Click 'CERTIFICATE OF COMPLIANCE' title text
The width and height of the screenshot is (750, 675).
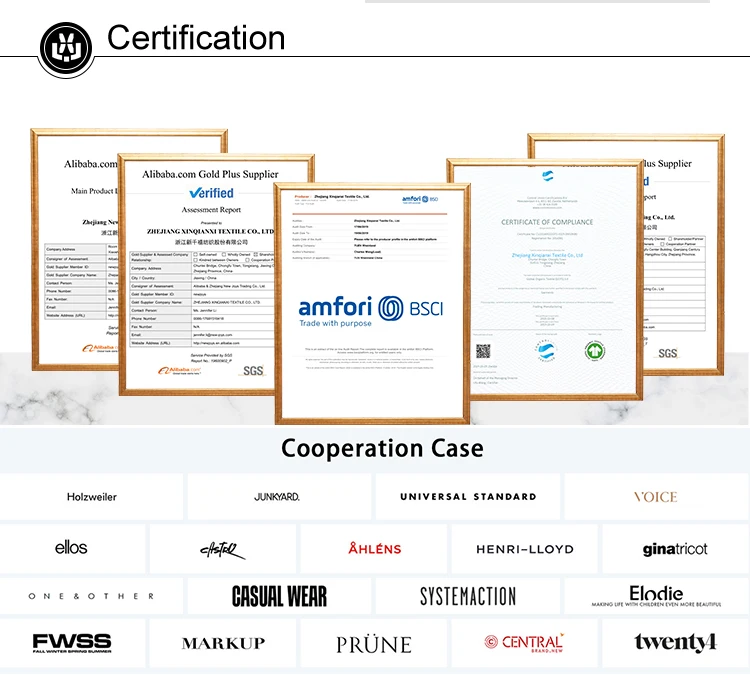547,222
